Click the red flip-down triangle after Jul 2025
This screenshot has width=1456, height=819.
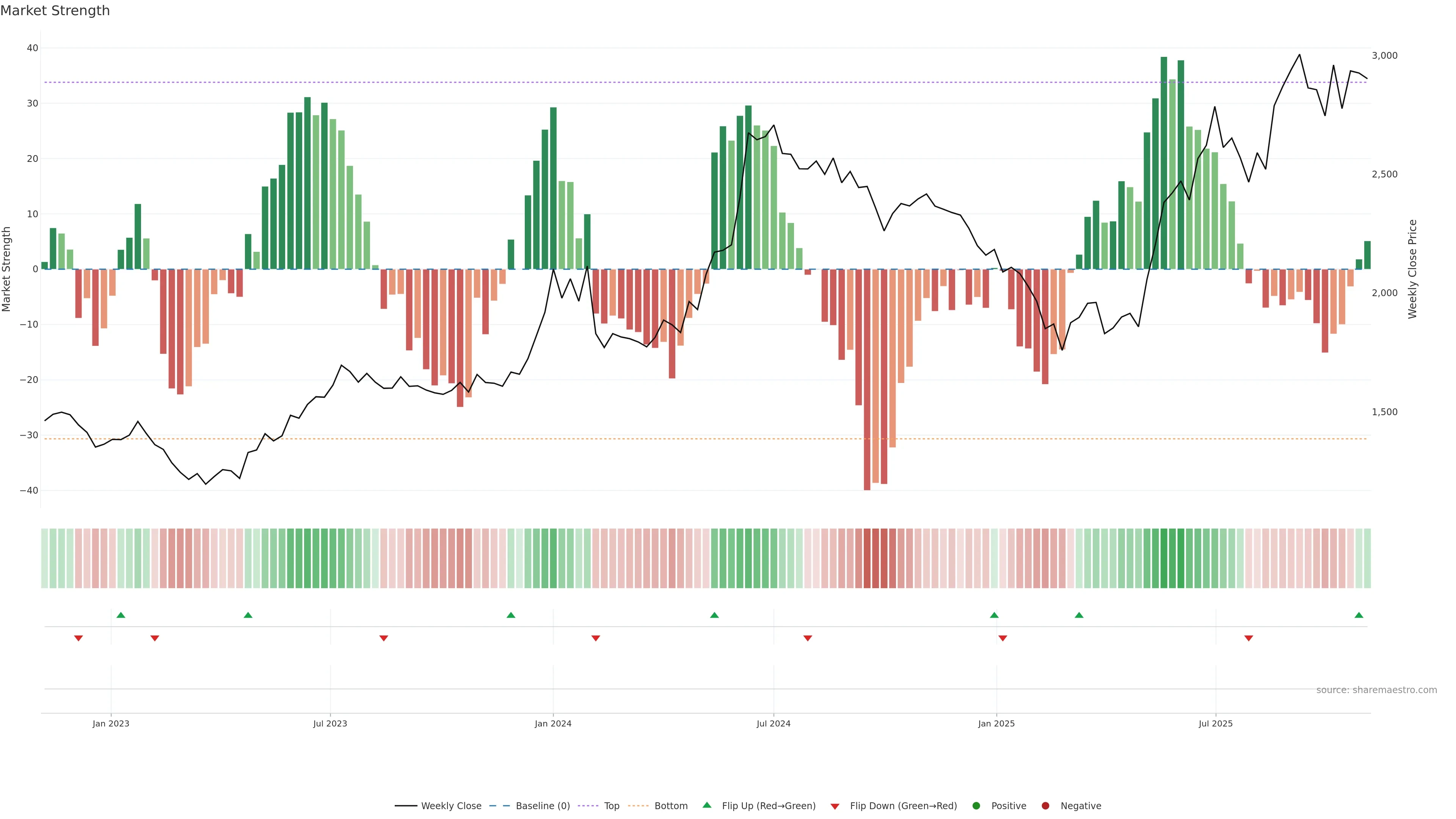pos(1249,638)
